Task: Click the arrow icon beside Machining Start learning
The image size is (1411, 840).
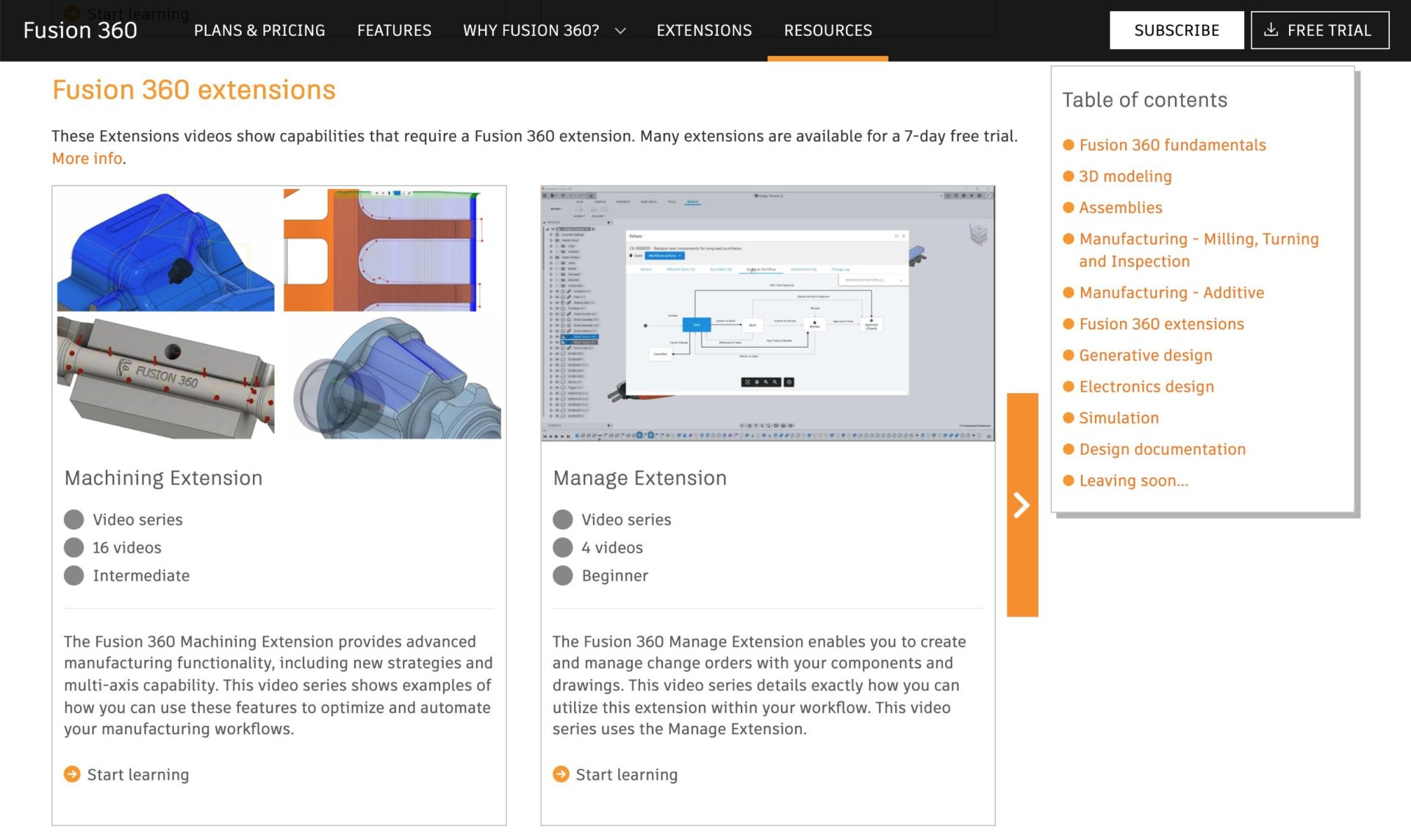Action: point(72,775)
